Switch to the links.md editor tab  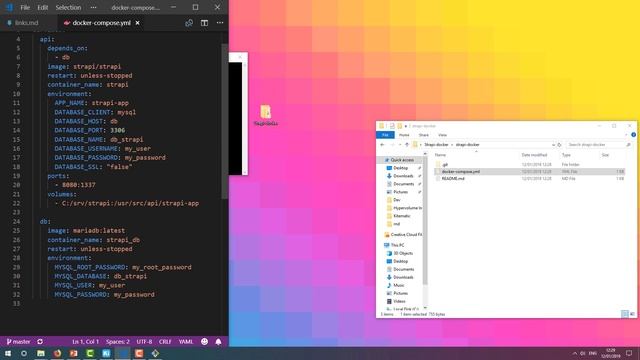click(26, 23)
